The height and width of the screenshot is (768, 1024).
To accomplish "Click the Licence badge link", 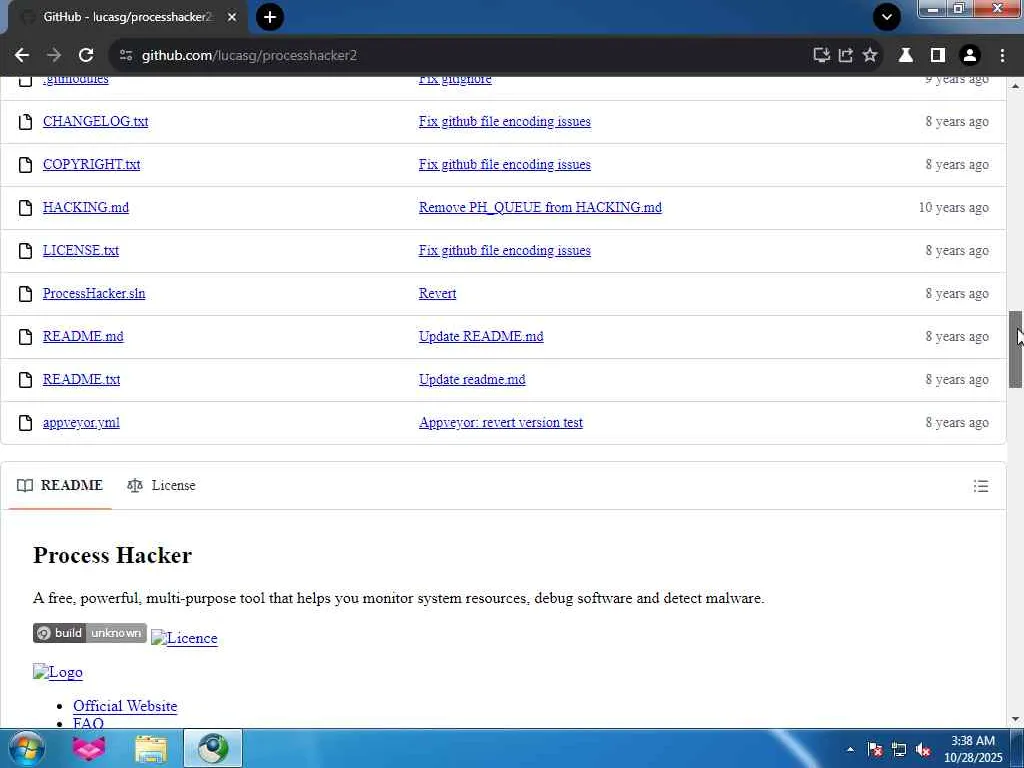I will pyautogui.click(x=184, y=638).
